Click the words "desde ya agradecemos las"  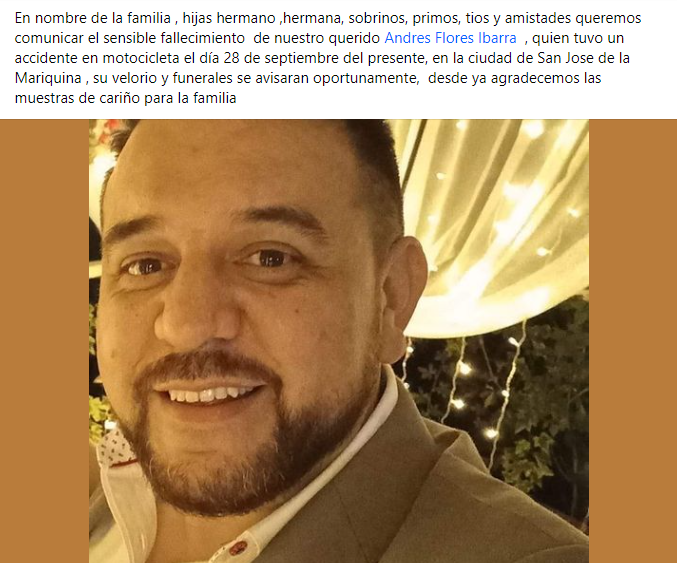click(x=515, y=78)
